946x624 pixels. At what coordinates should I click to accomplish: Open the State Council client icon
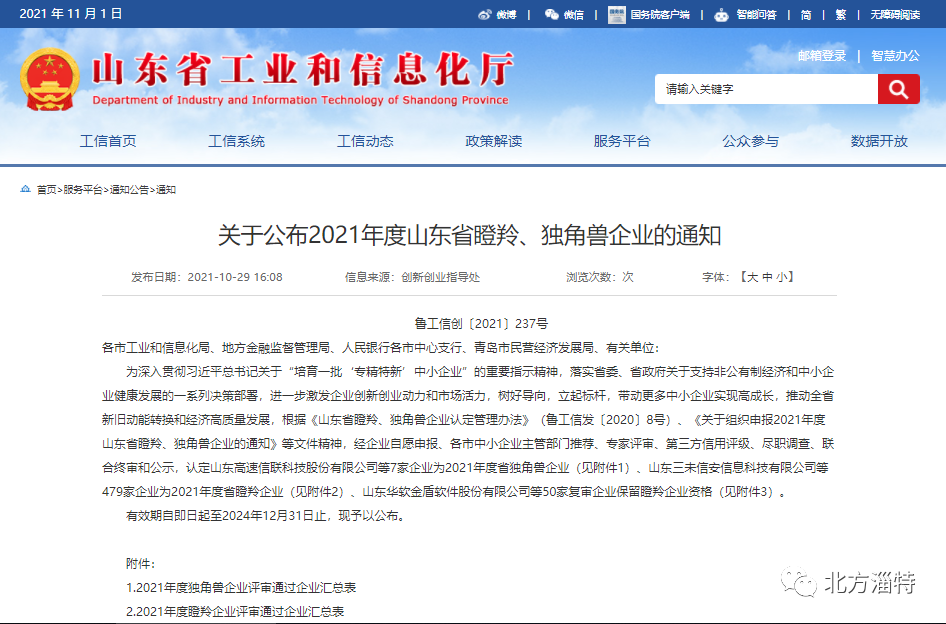tap(617, 15)
